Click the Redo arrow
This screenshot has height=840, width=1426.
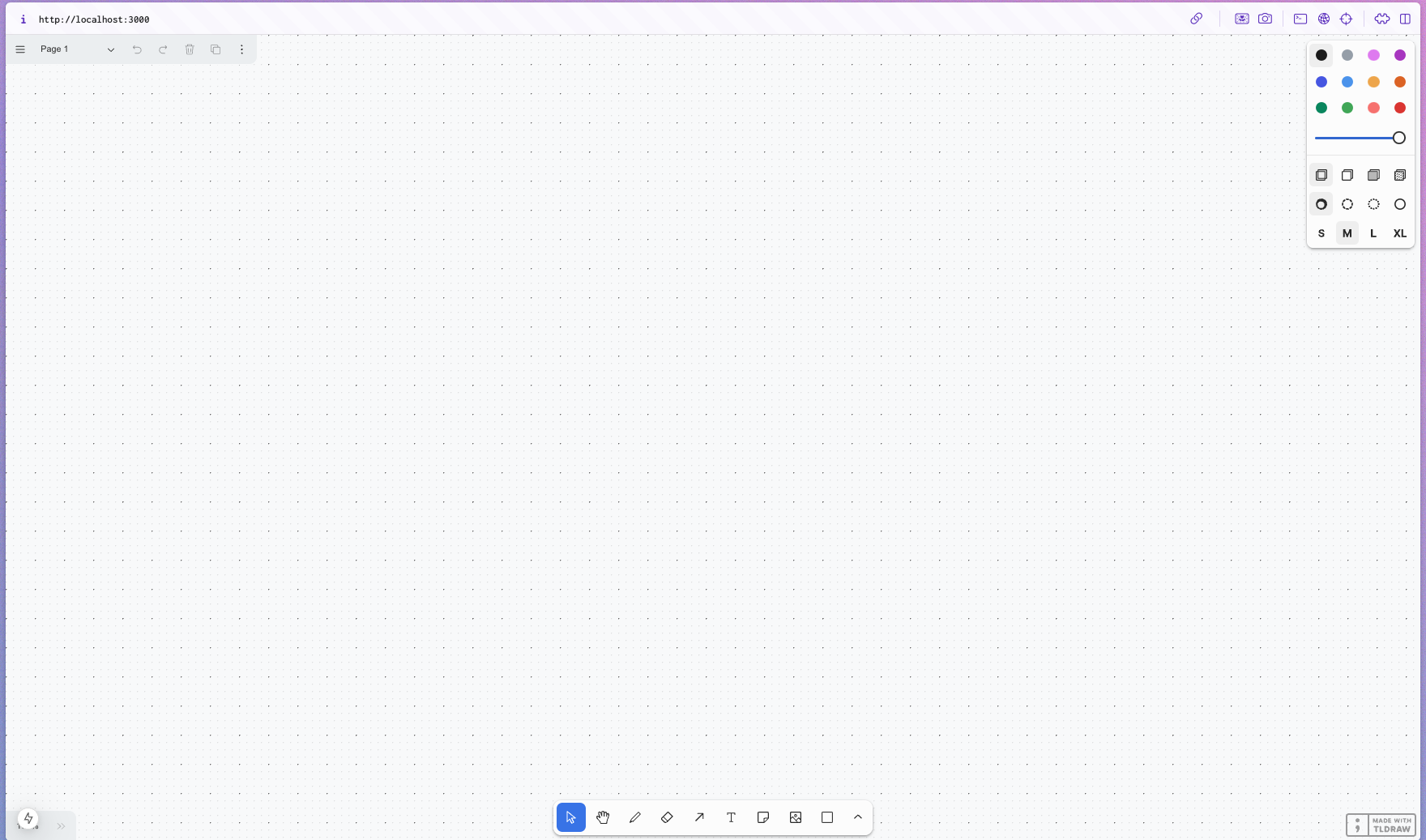point(163,49)
